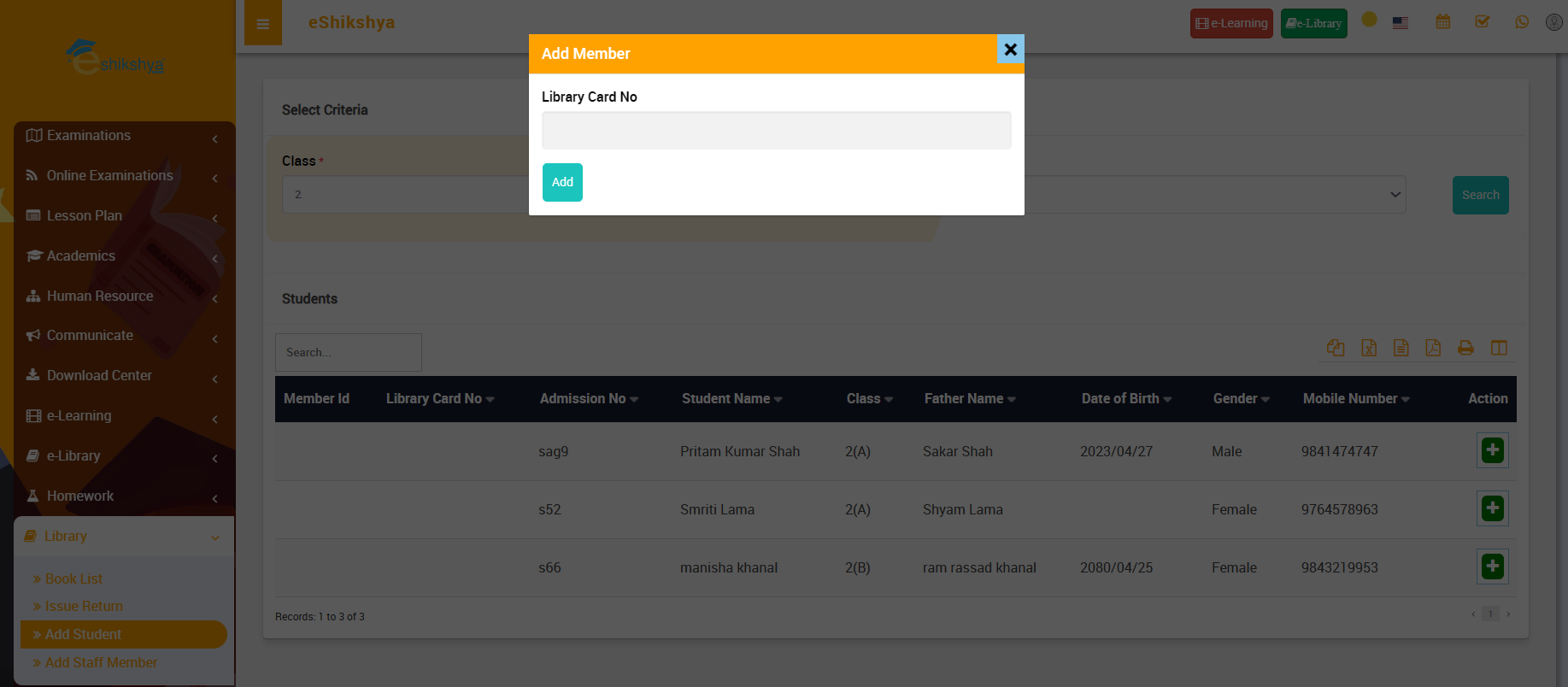Print the students table

1465,348
